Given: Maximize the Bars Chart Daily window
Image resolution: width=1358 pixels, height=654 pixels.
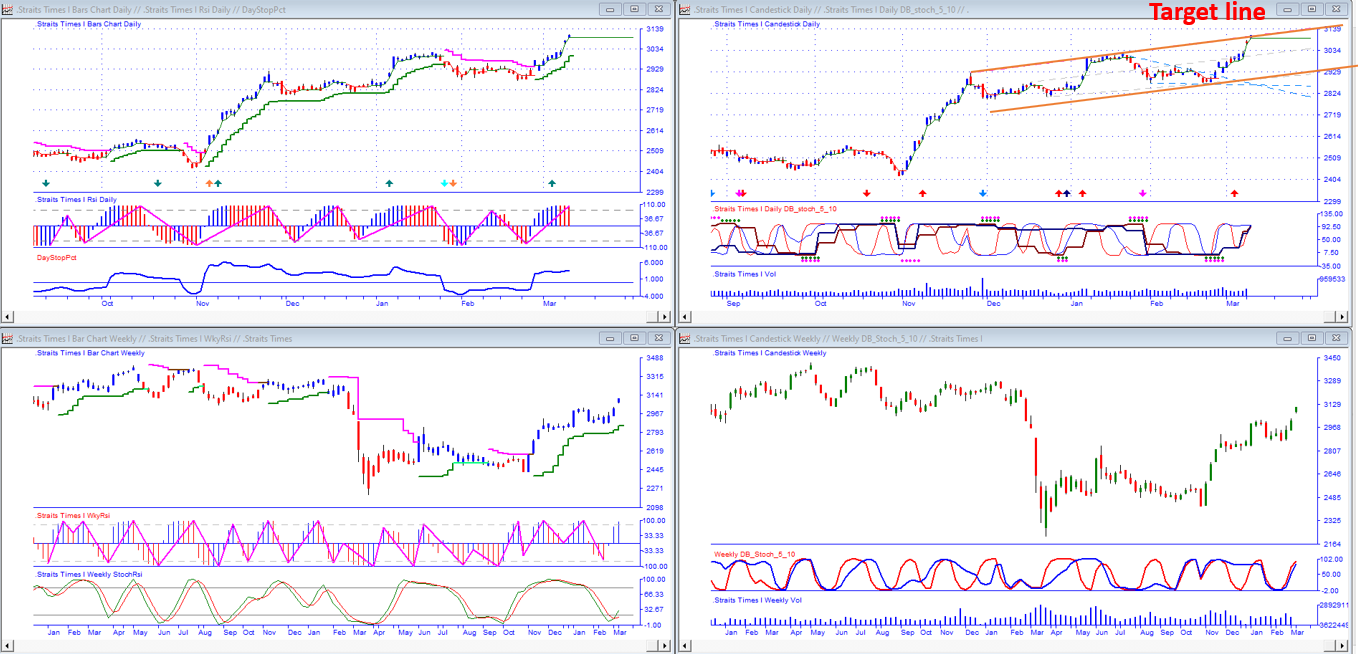Looking at the screenshot, I should 634,9.
